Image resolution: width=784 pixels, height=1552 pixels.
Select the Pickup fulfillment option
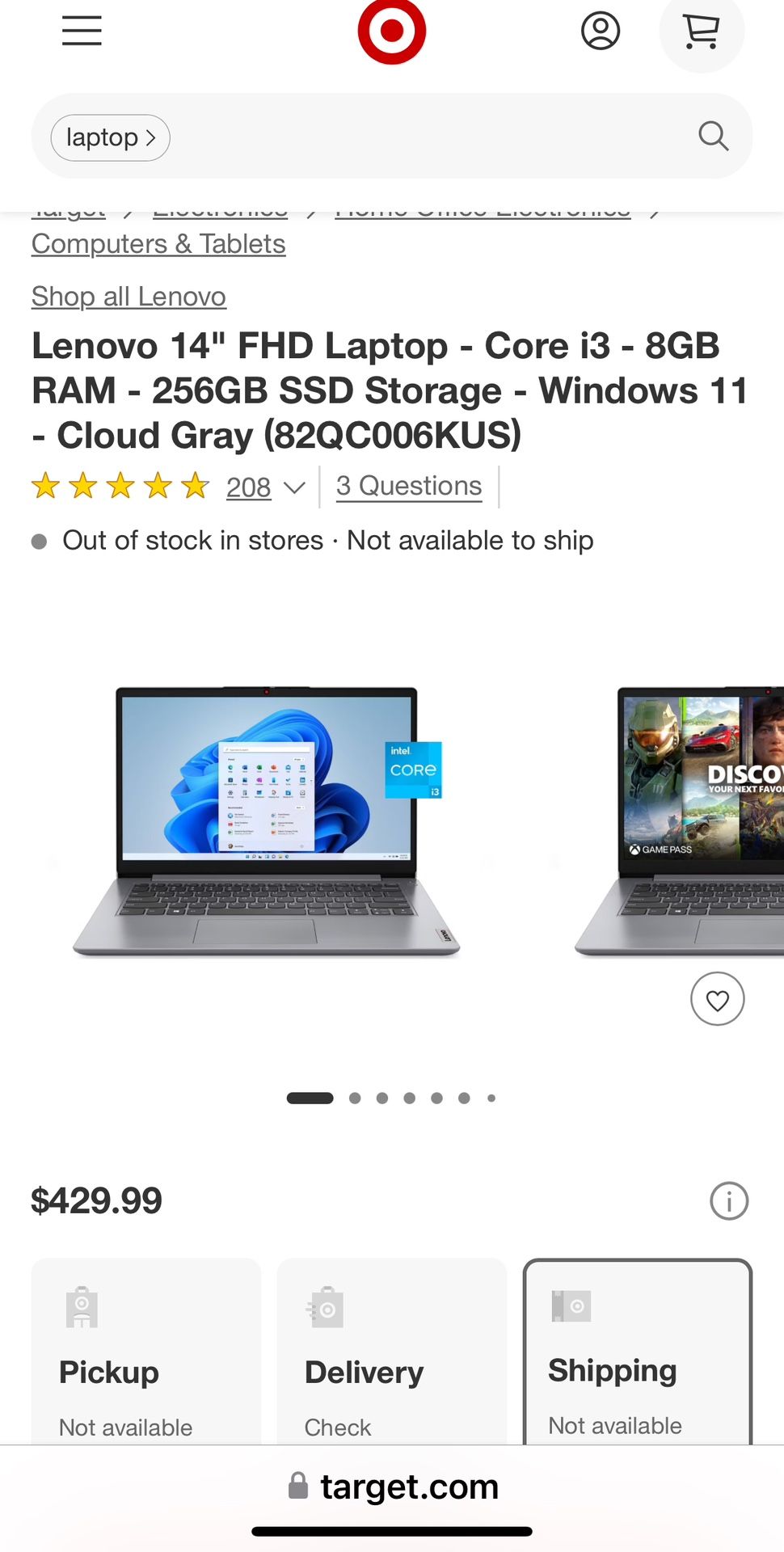coord(146,1352)
